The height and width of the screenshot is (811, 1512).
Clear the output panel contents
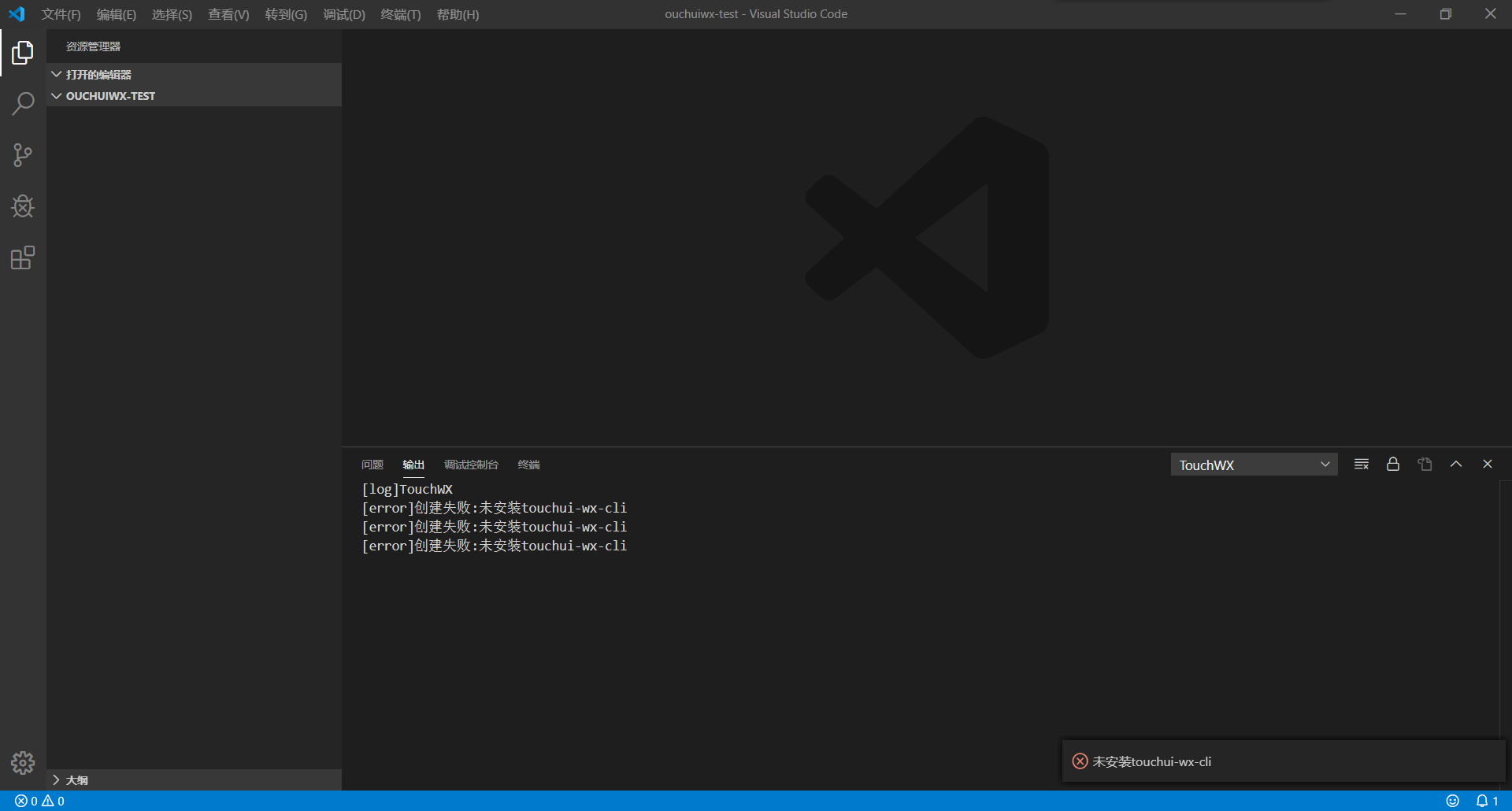click(1362, 465)
